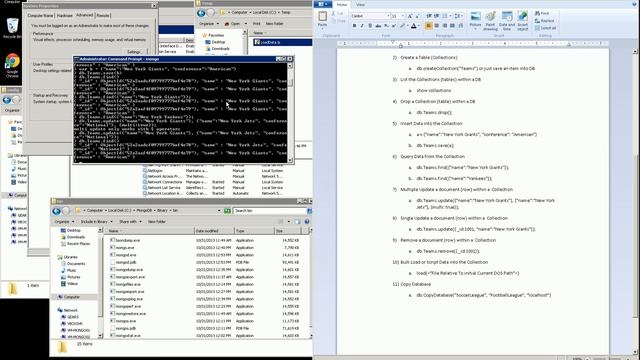The height and width of the screenshot is (360, 640).
Task: Decrease indent in WordPad paragraph group
Action: click(x=429, y=16)
